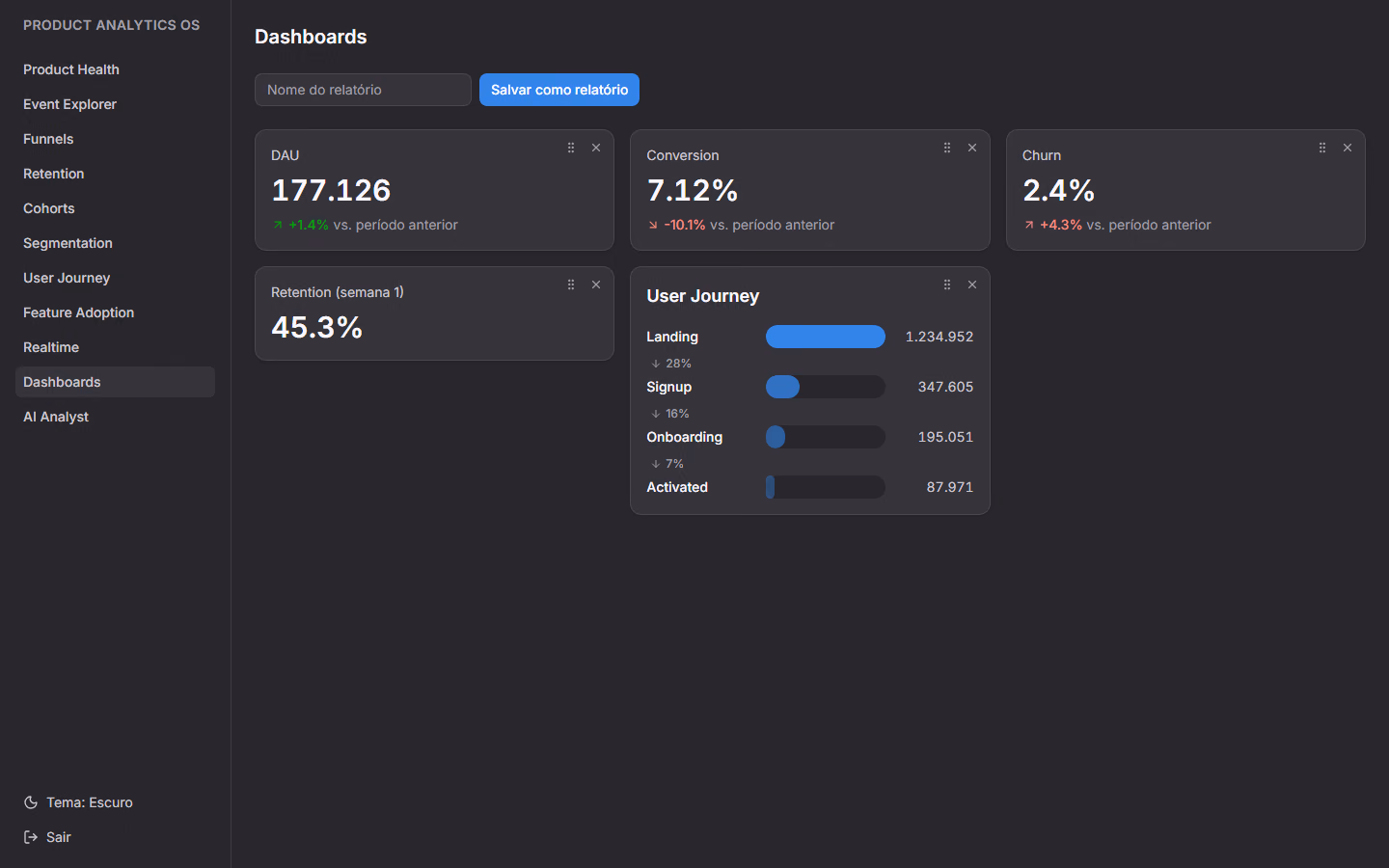Dismiss the Churn card
Viewport: 1389px width, 868px height.
(1348, 148)
